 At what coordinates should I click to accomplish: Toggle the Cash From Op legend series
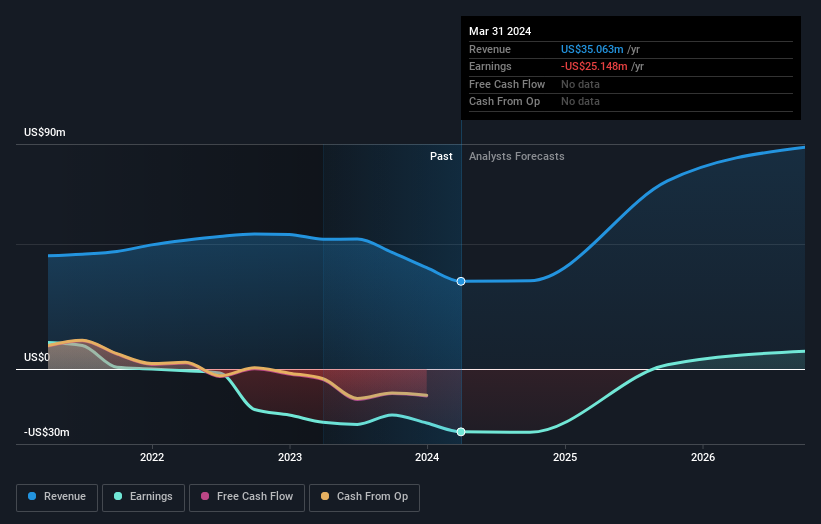pos(364,497)
